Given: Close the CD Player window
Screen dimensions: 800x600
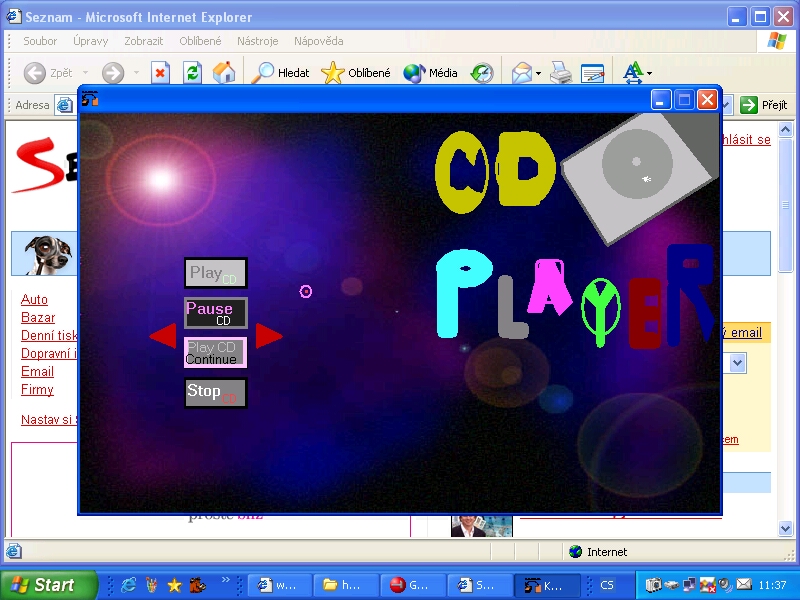Looking at the screenshot, I should pos(707,99).
